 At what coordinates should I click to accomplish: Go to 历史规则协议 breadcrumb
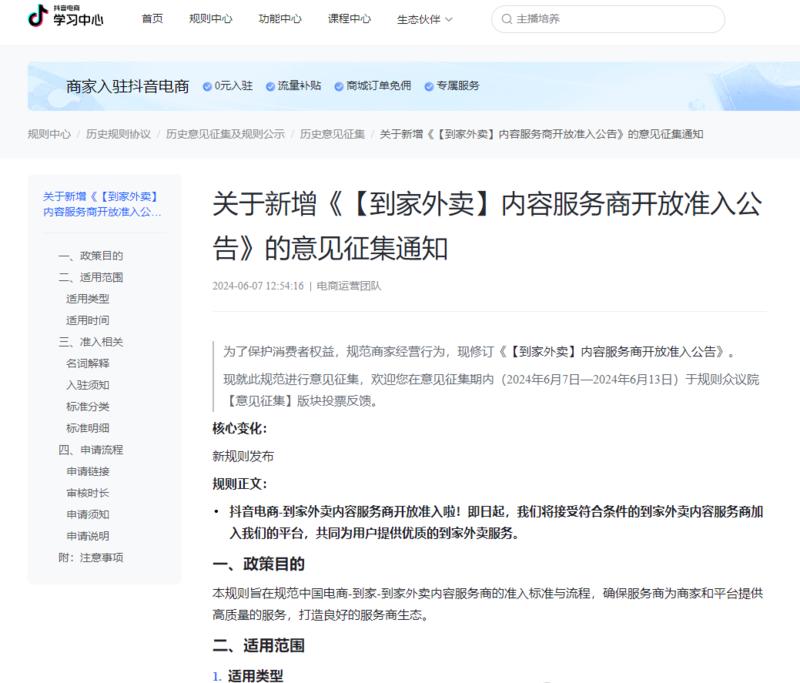coord(118,134)
